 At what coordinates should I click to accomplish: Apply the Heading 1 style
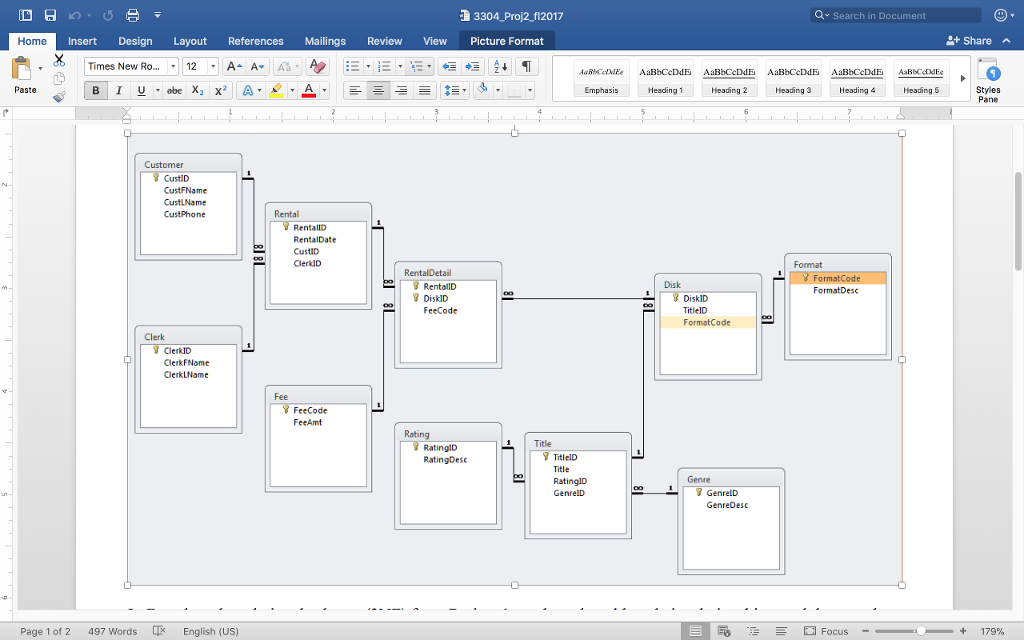point(664,77)
